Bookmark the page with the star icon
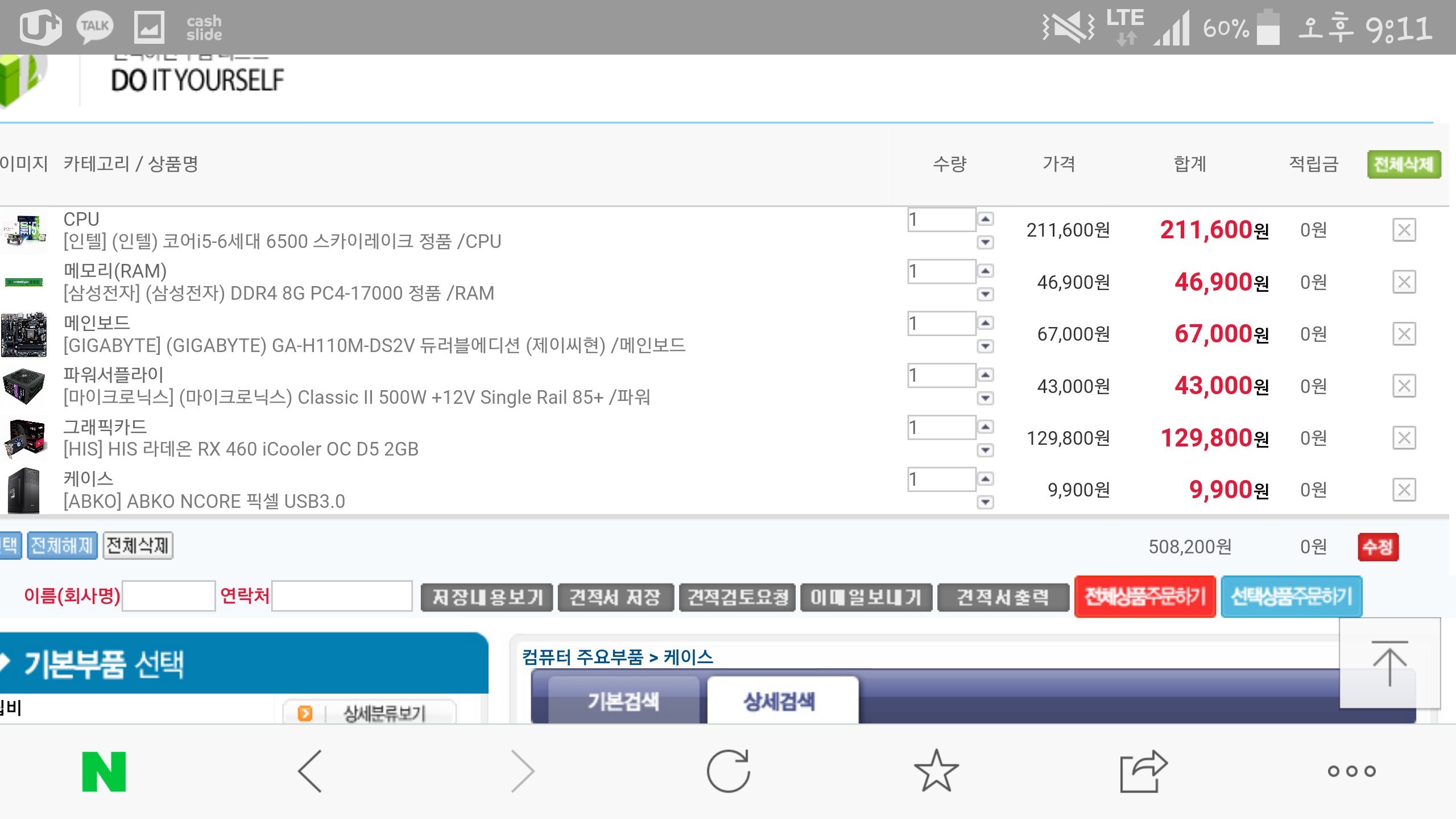 936,771
